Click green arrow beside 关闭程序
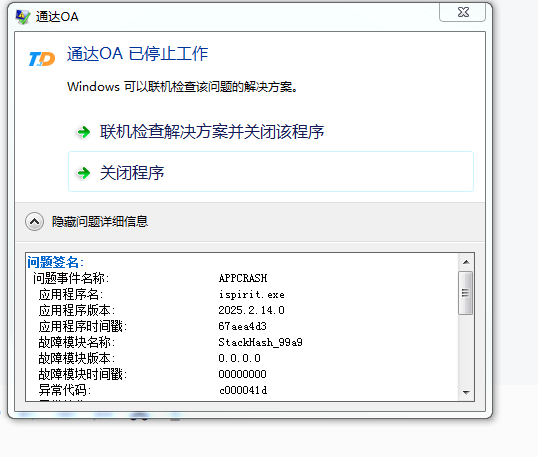 point(83,173)
